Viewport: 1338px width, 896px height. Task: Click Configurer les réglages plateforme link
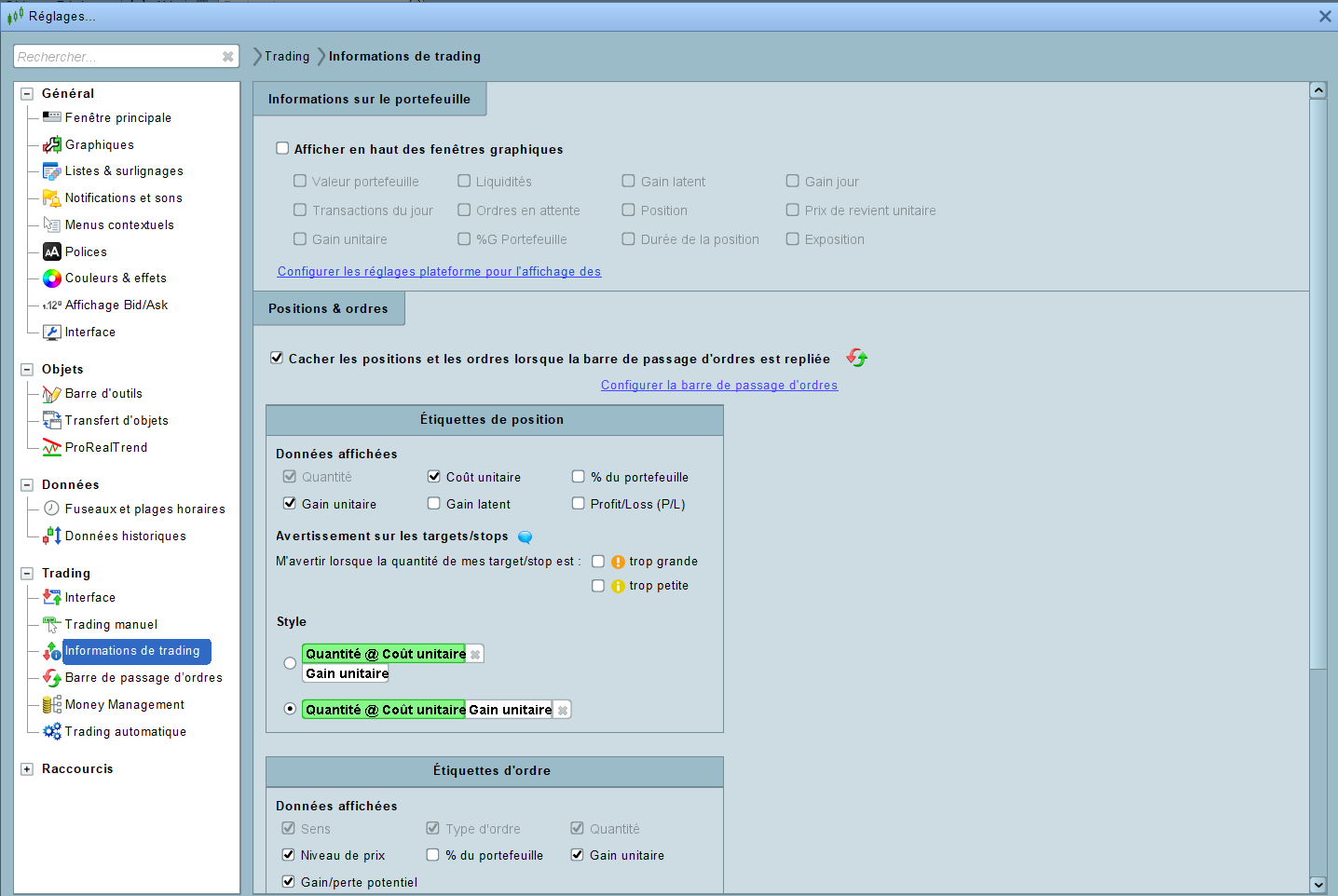pos(439,271)
